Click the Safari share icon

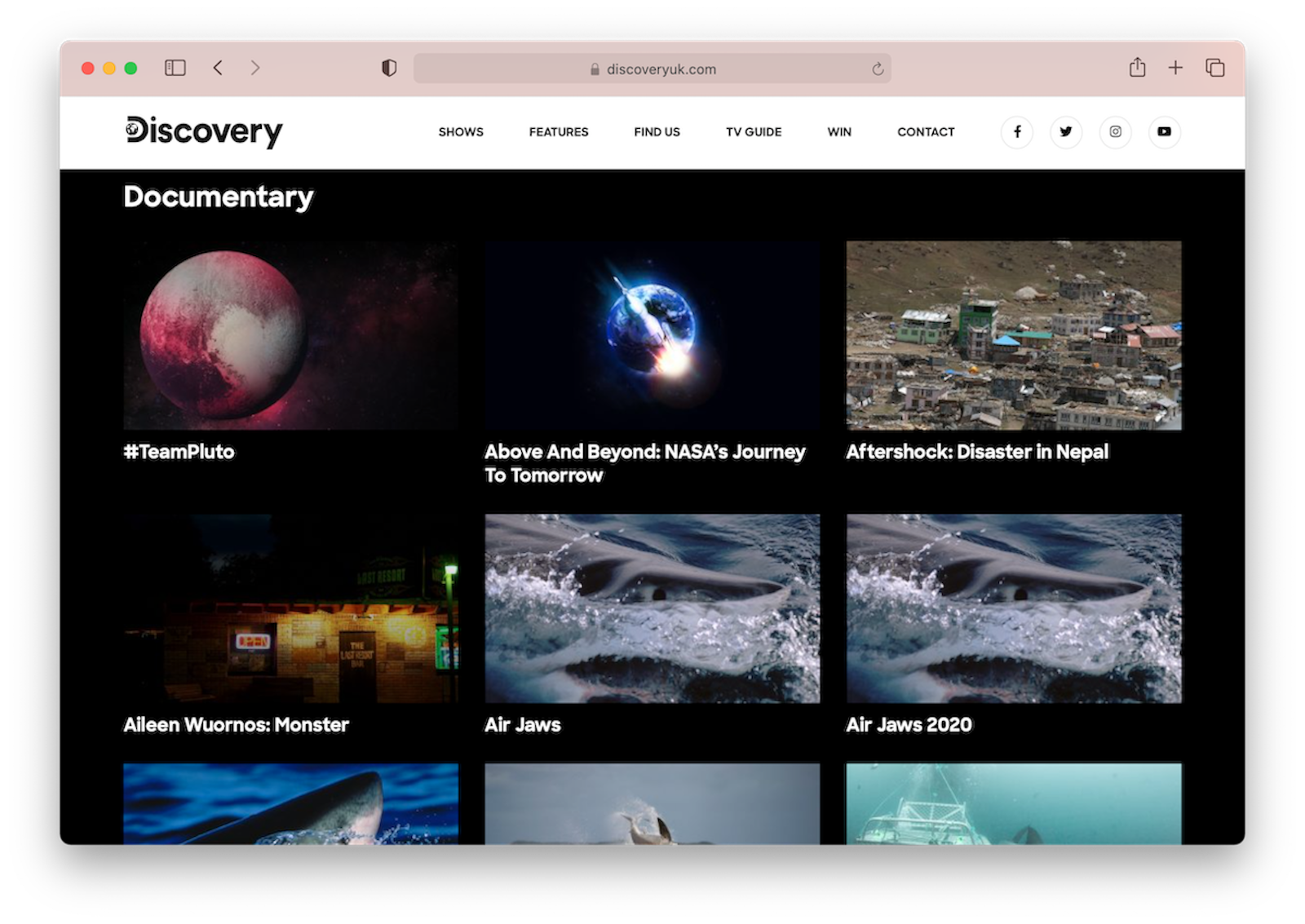pos(1137,69)
